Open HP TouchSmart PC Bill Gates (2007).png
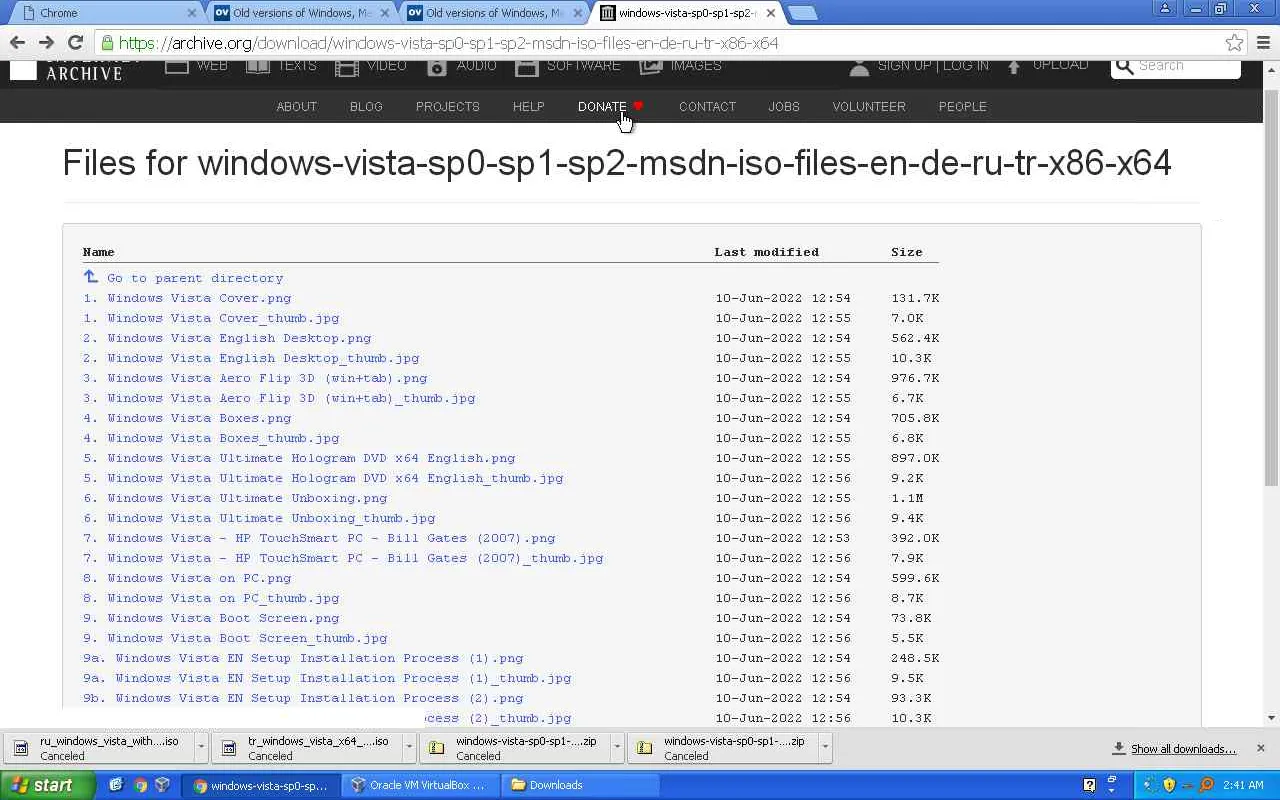The height and width of the screenshot is (800, 1280). point(319,538)
